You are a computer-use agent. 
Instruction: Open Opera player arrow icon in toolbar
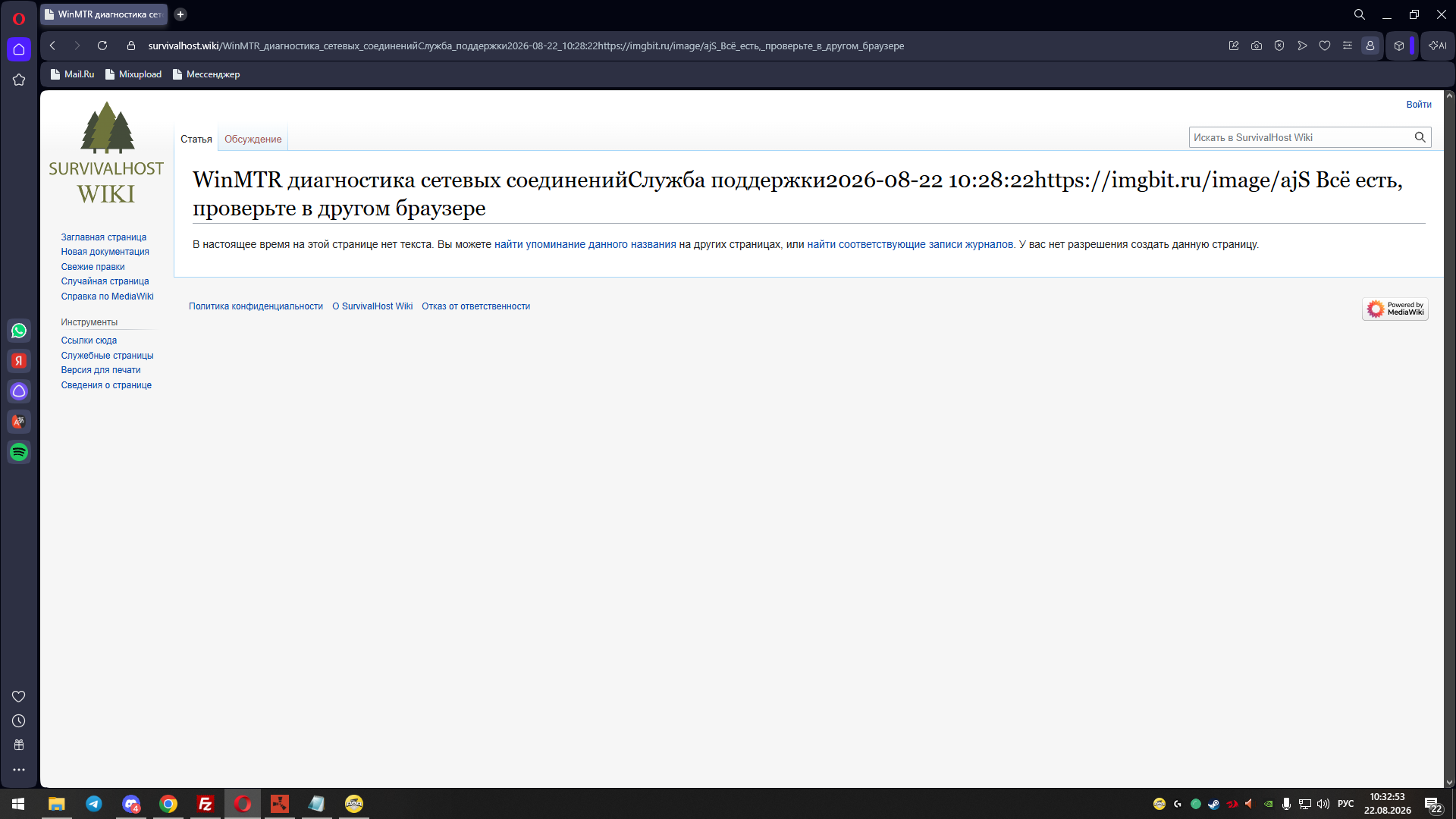(1302, 45)
